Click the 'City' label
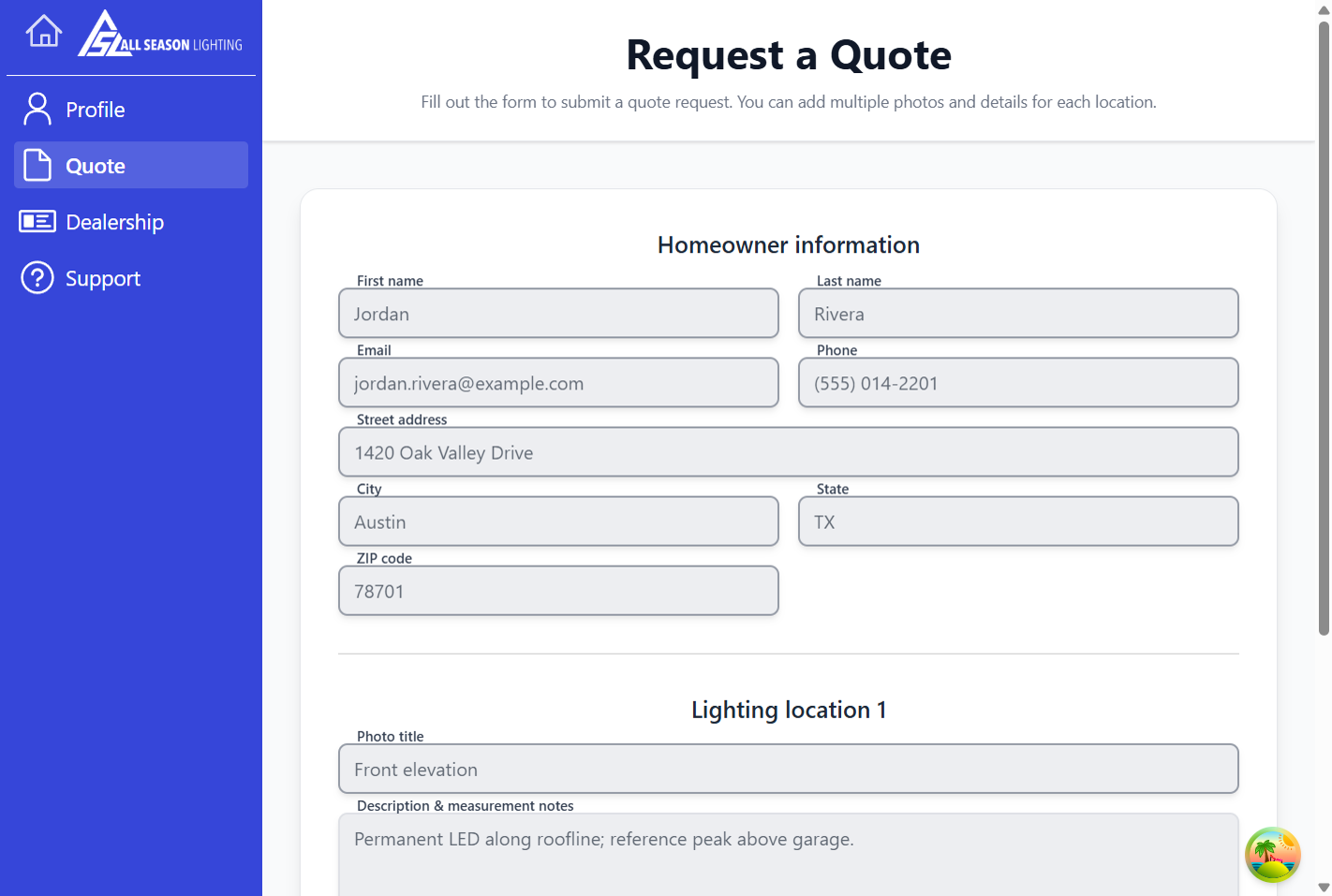The width and height of the screenshot is (1332, 896). [369, 489]
